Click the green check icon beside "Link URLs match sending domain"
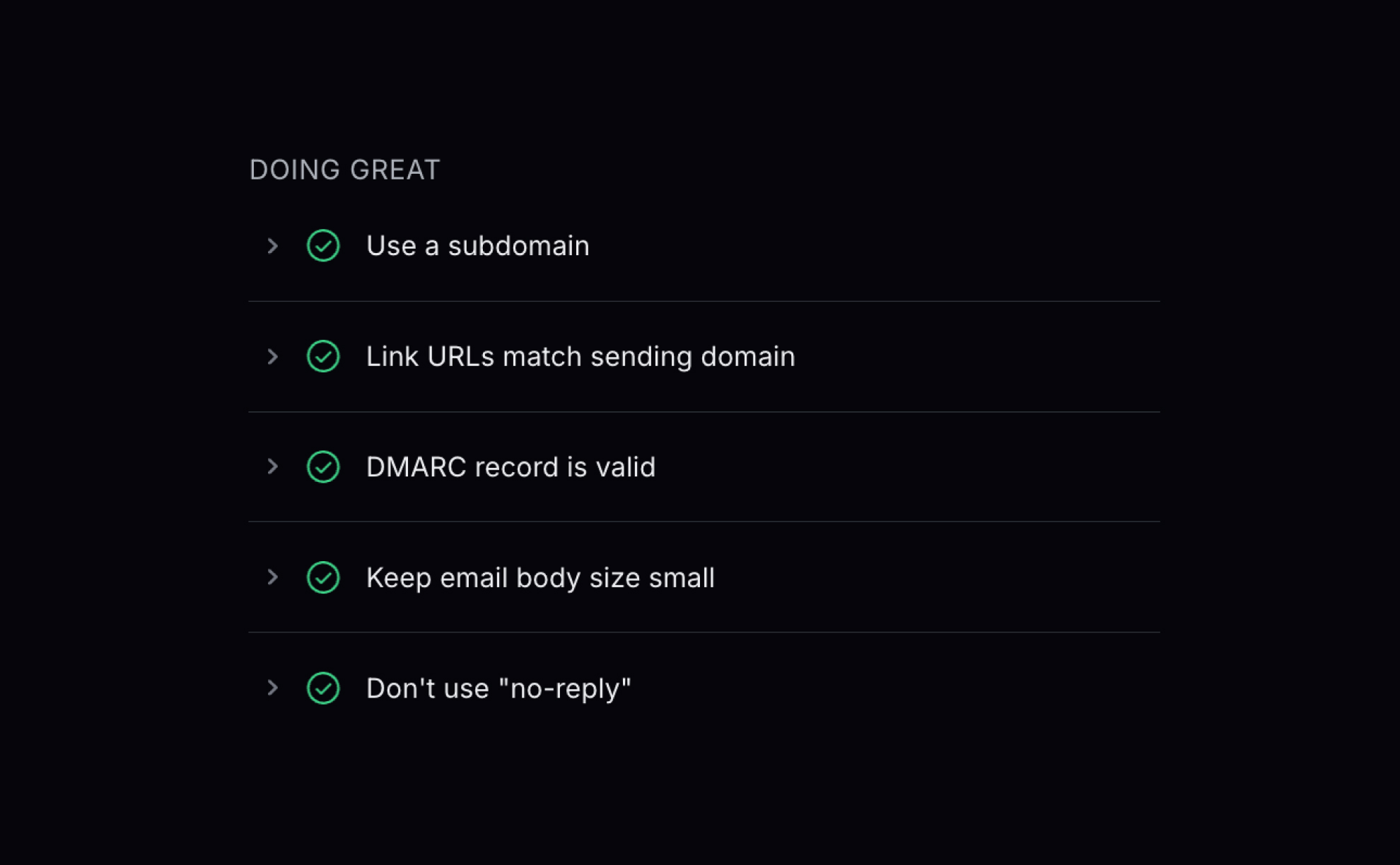Viewport: 1400px width, 865px height. pyautogui.click(x=323, y=356)
